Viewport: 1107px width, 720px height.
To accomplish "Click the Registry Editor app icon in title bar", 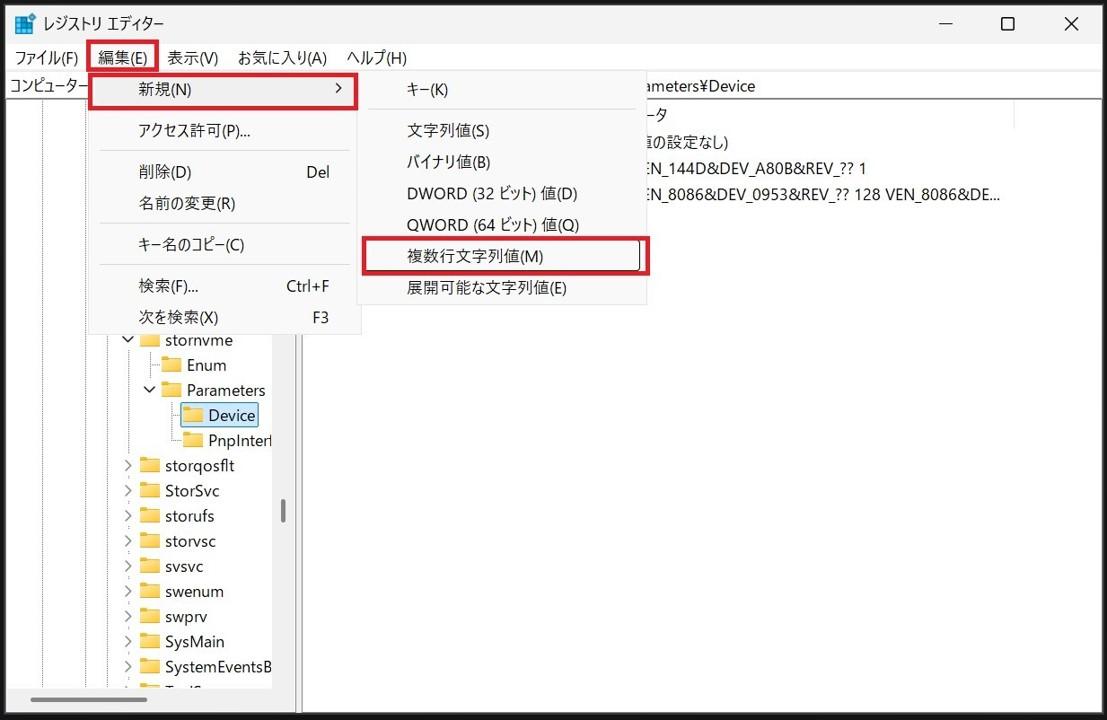I will (25, 23).
